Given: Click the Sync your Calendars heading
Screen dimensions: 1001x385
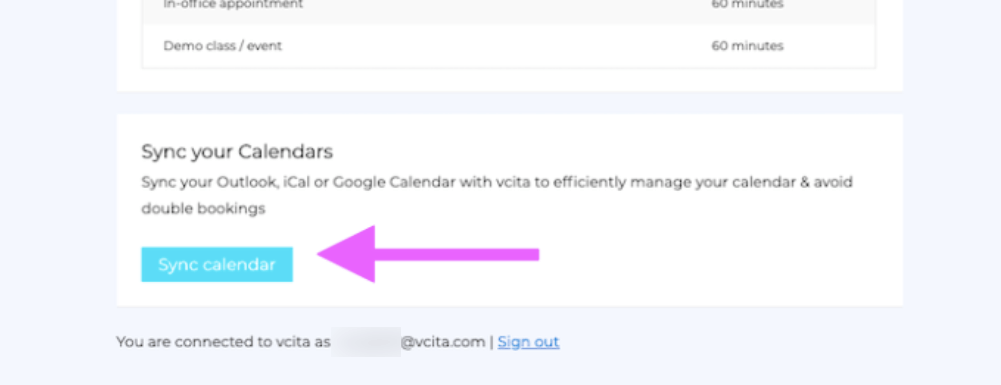Looking at the screenshot, I should (x=237, y=152).
